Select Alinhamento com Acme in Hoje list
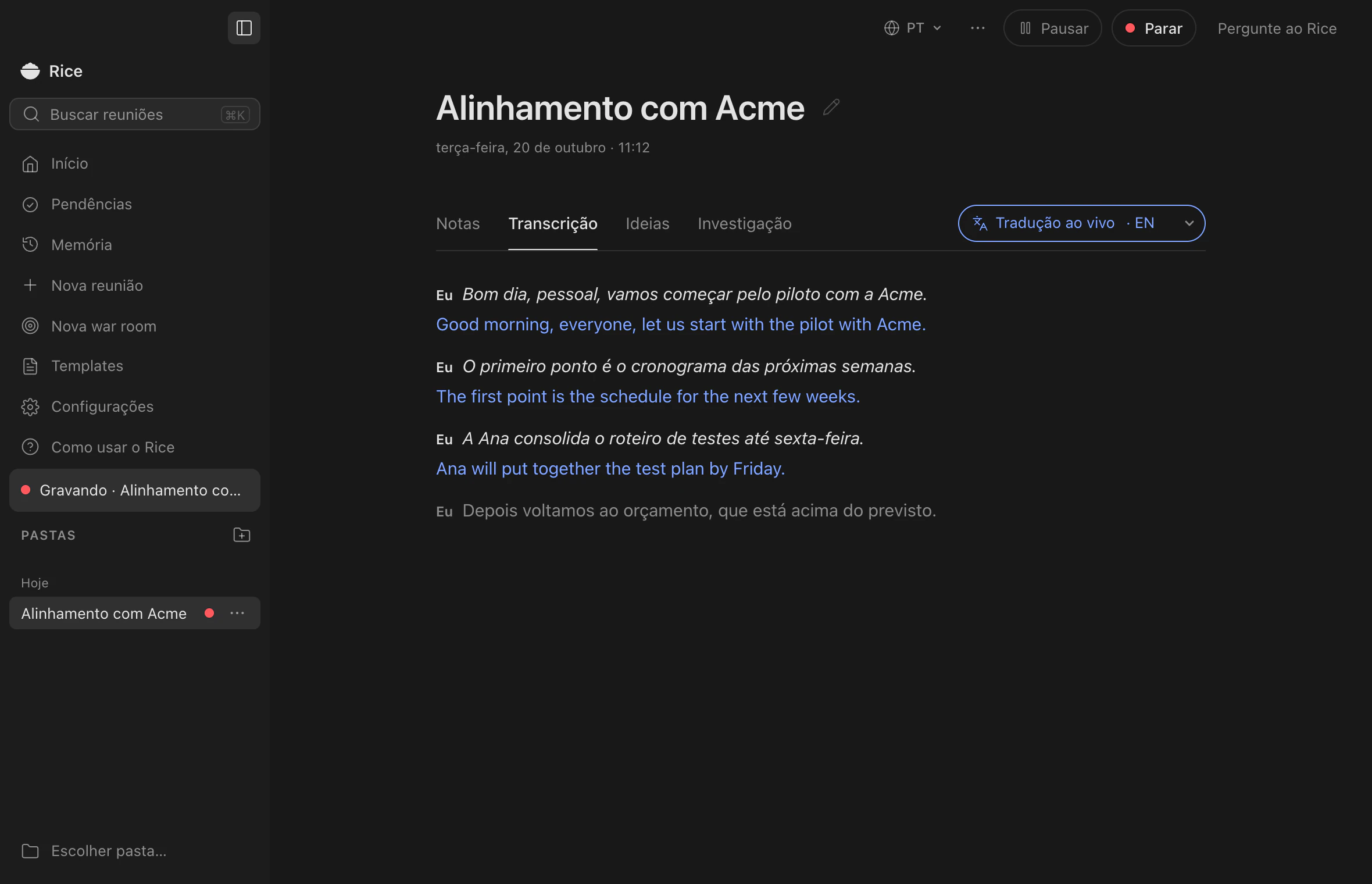1372x884 pixels. click(x=135, y=613)
